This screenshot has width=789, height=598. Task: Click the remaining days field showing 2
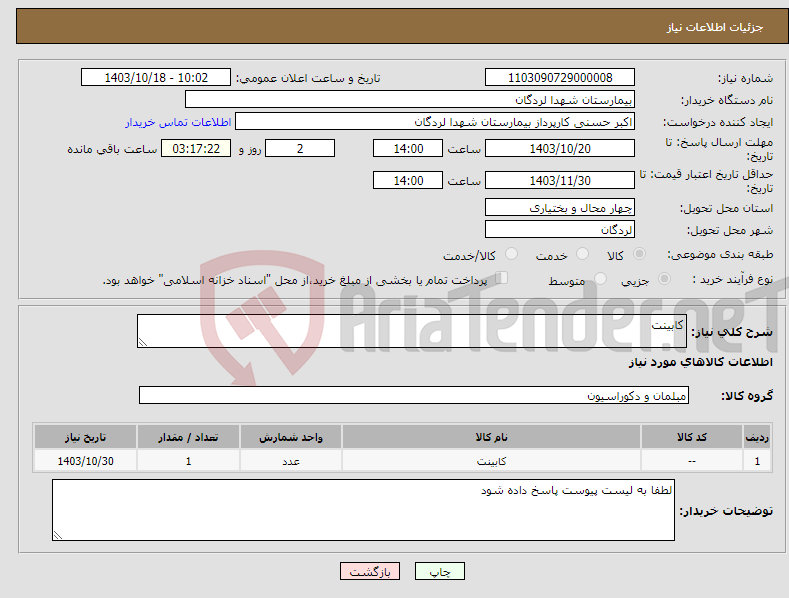[300, 148]
